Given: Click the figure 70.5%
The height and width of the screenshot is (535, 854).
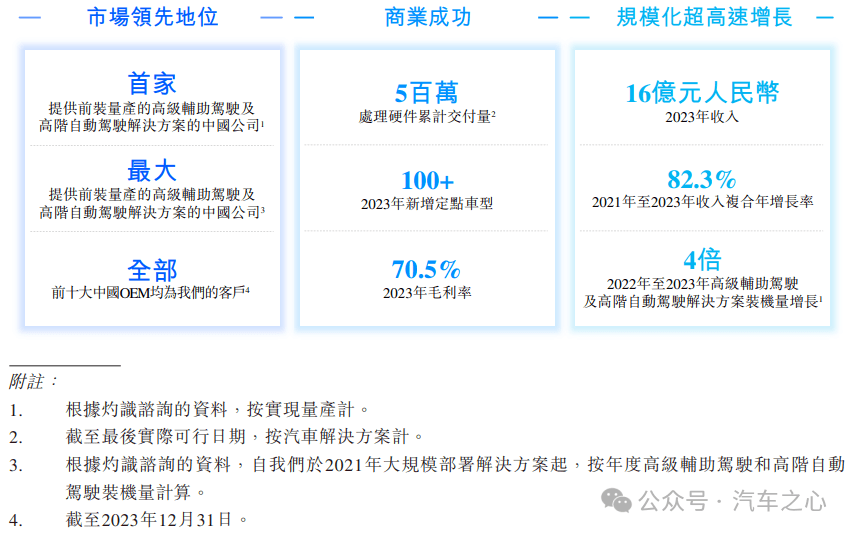Looking at the screenshot, I should (426, 269).
